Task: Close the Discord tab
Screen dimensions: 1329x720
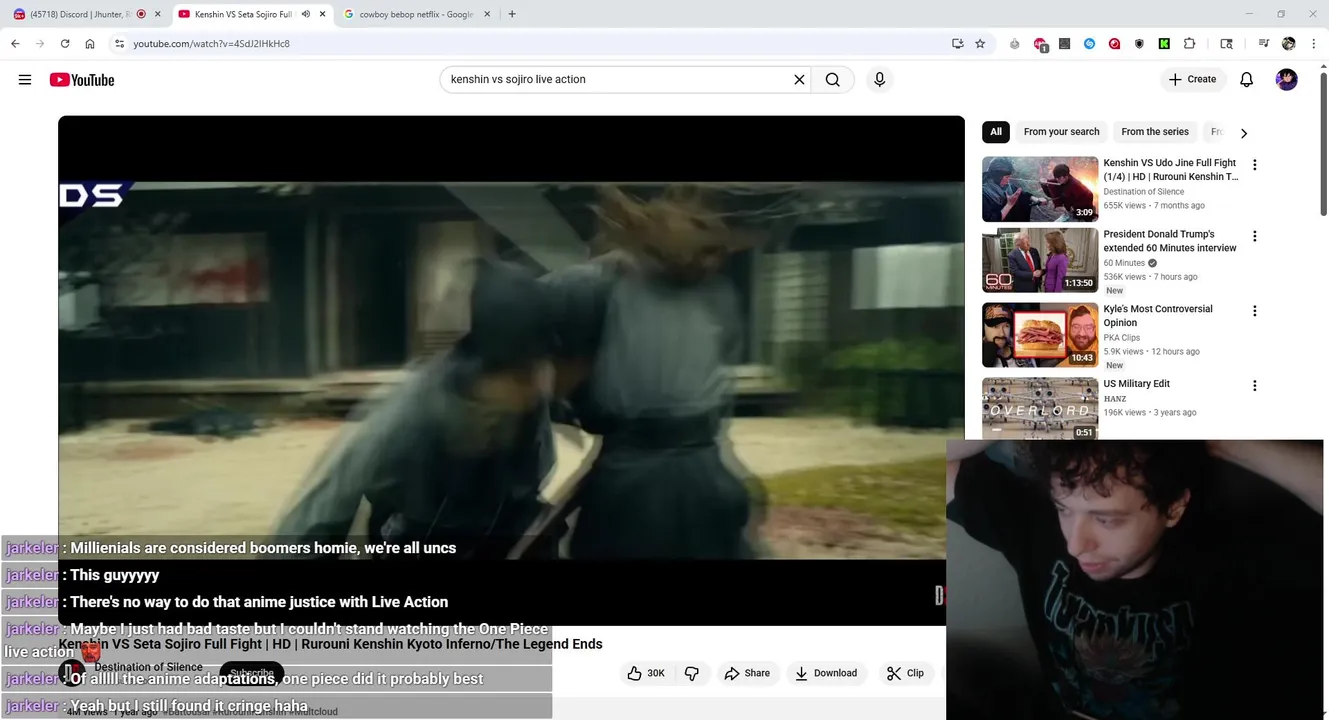Action: point(157,14)
